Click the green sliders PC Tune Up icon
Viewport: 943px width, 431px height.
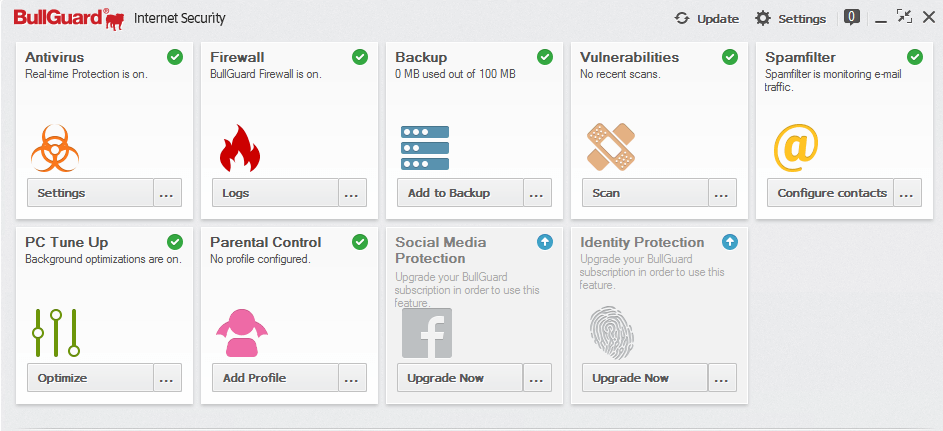pos(55,332)
